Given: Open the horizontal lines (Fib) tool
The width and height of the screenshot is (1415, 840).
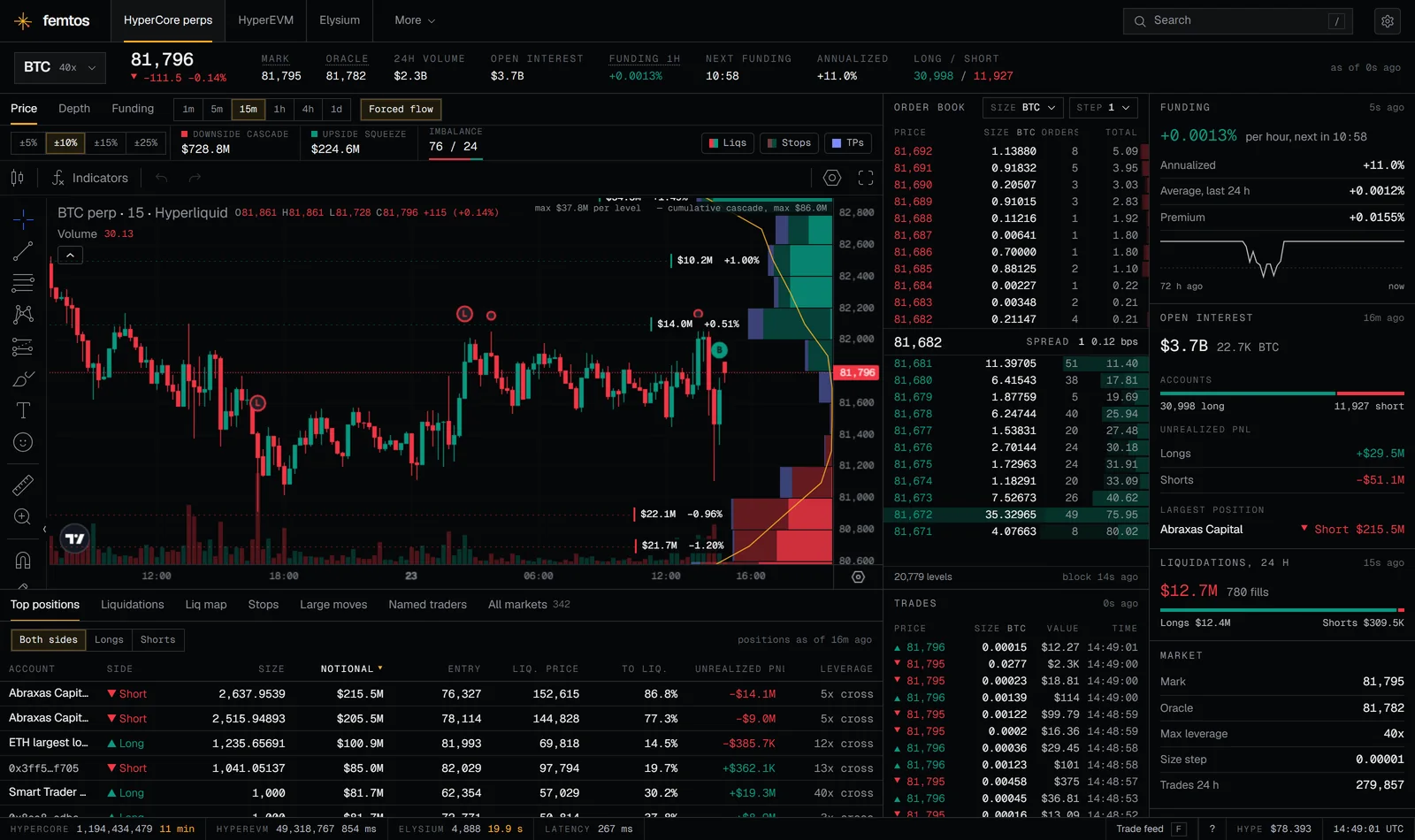Looking at the screenshot, I should pyautogui.click(x=23, y=283).
